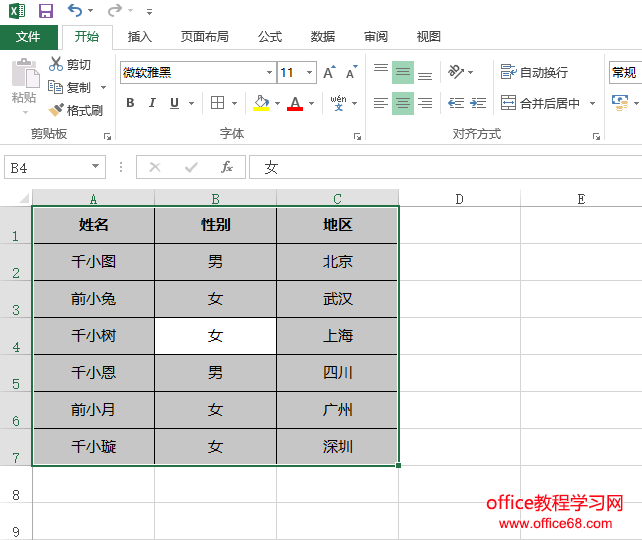Open font group dialog launcher
This screenshot has height=540, width=642.
(x=357, y=136)
